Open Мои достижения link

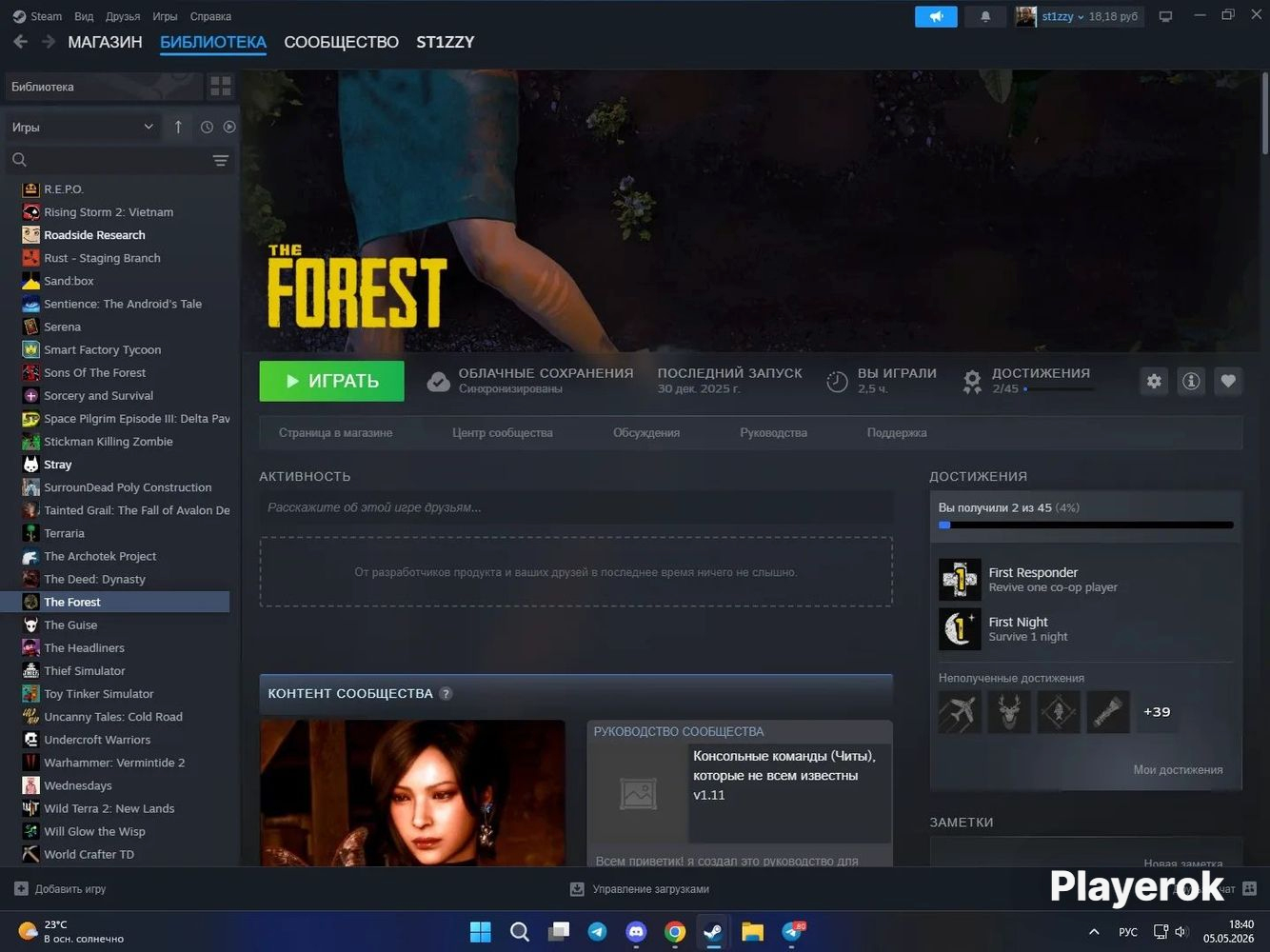(x=1178, y=770)
